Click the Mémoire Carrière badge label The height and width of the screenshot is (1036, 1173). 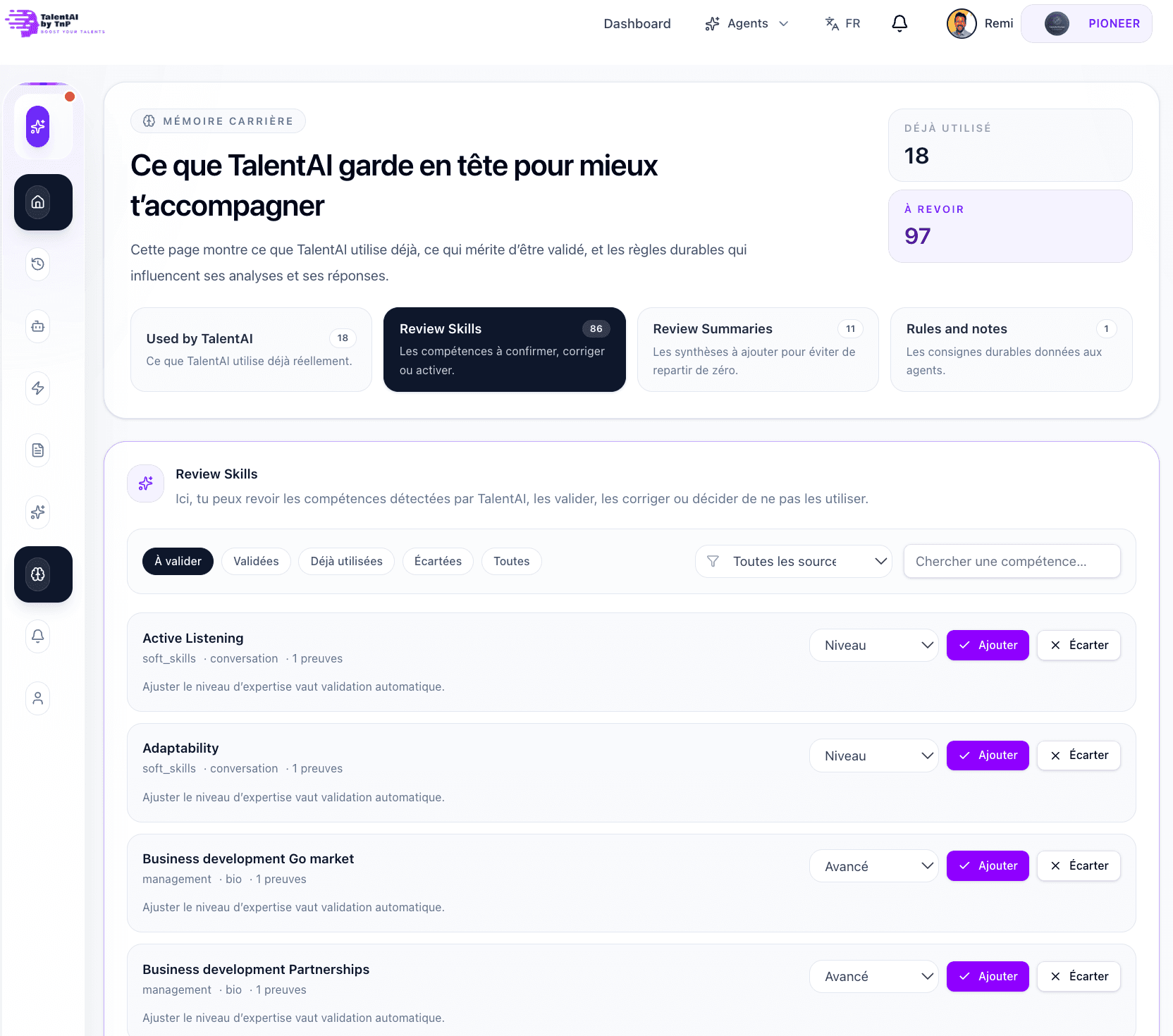click(x=228, y=121)
